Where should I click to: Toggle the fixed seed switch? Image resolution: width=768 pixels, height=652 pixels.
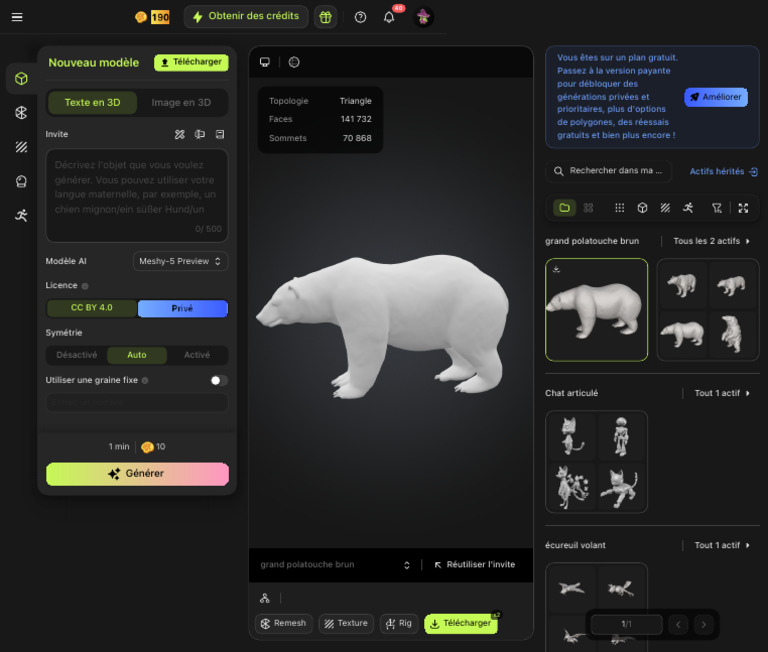click(218, 380)
